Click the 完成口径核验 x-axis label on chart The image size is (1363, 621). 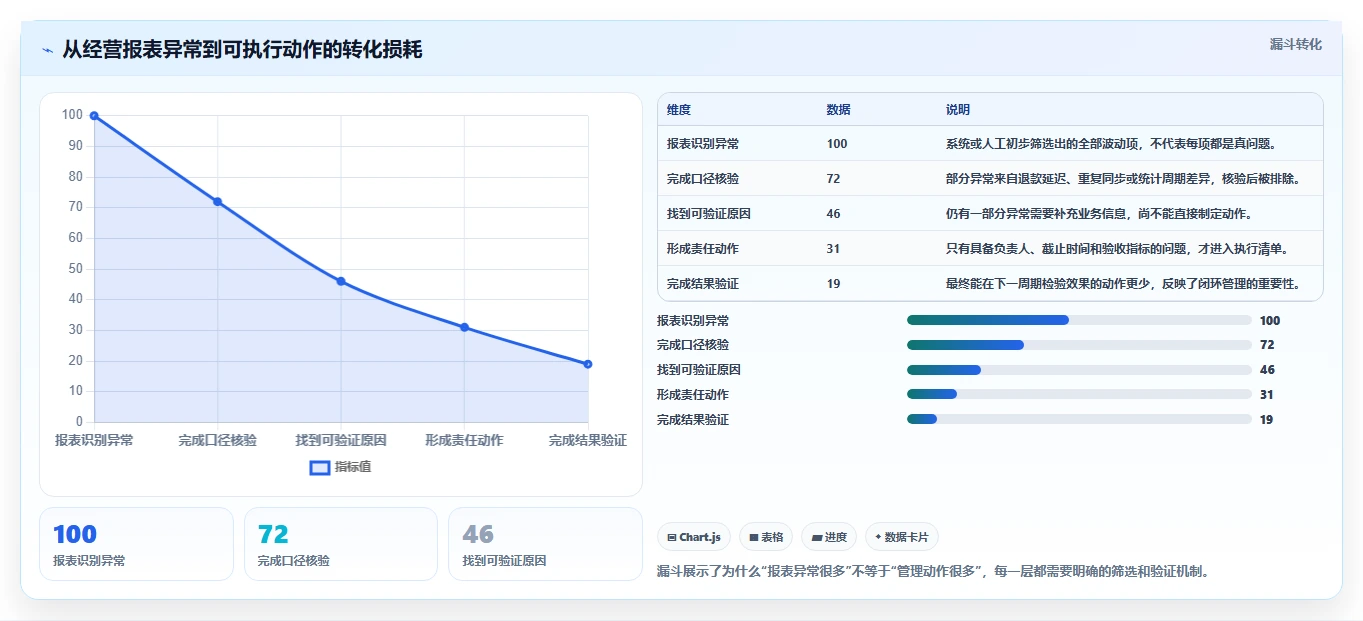[217, 440]
